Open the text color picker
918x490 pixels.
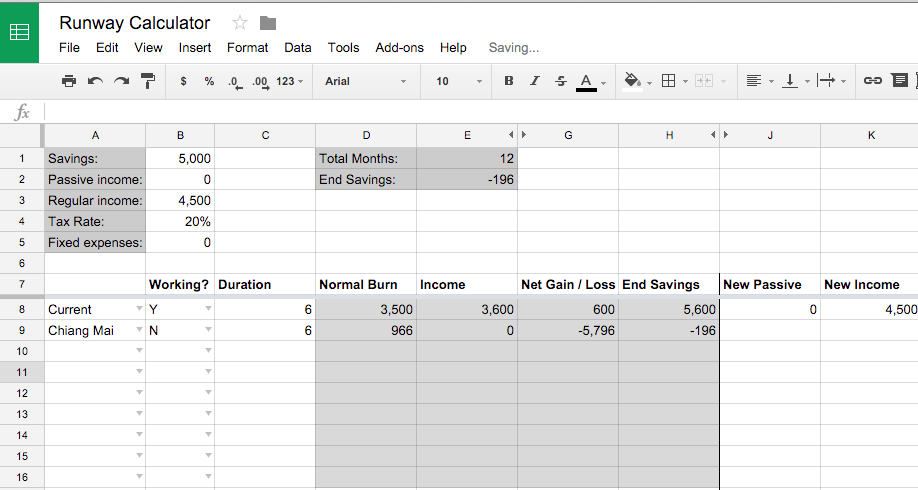click(591, 82)
